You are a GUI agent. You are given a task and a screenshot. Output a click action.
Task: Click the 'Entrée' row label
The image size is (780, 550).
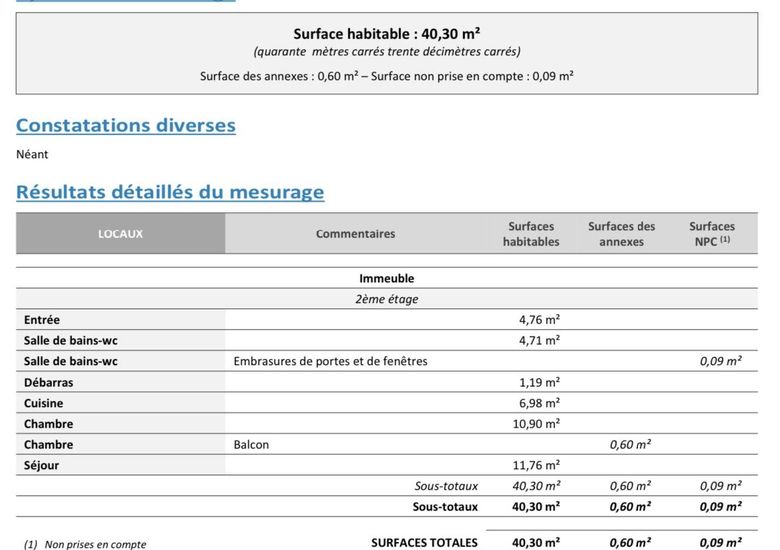tap(42, 320)
